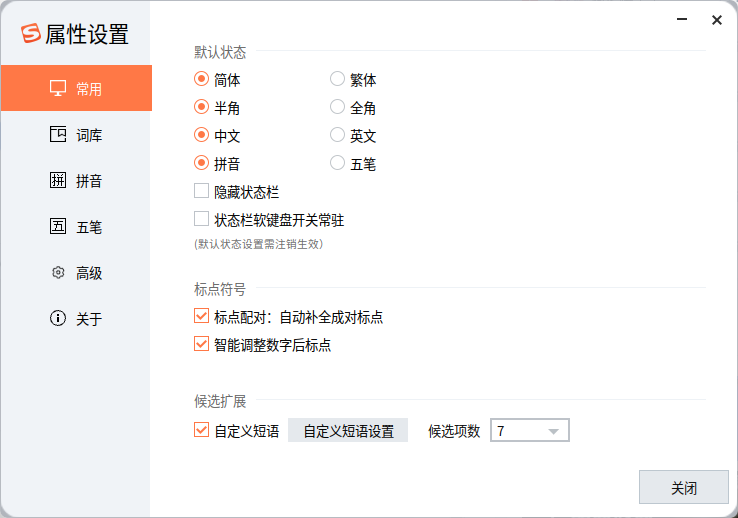738x518 pixels.
Task: Click the 候选项数 label
Action: coord(454,430)
